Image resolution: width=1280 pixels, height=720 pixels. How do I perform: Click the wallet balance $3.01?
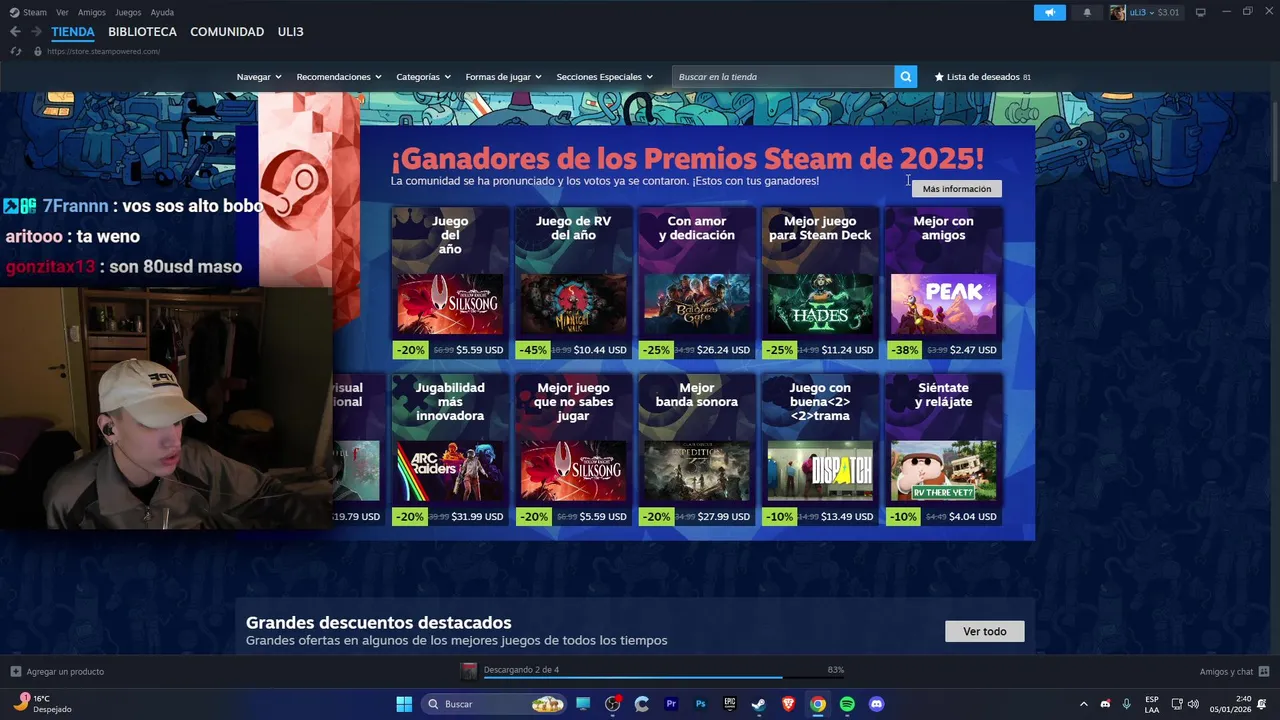tap(1169, 13)
